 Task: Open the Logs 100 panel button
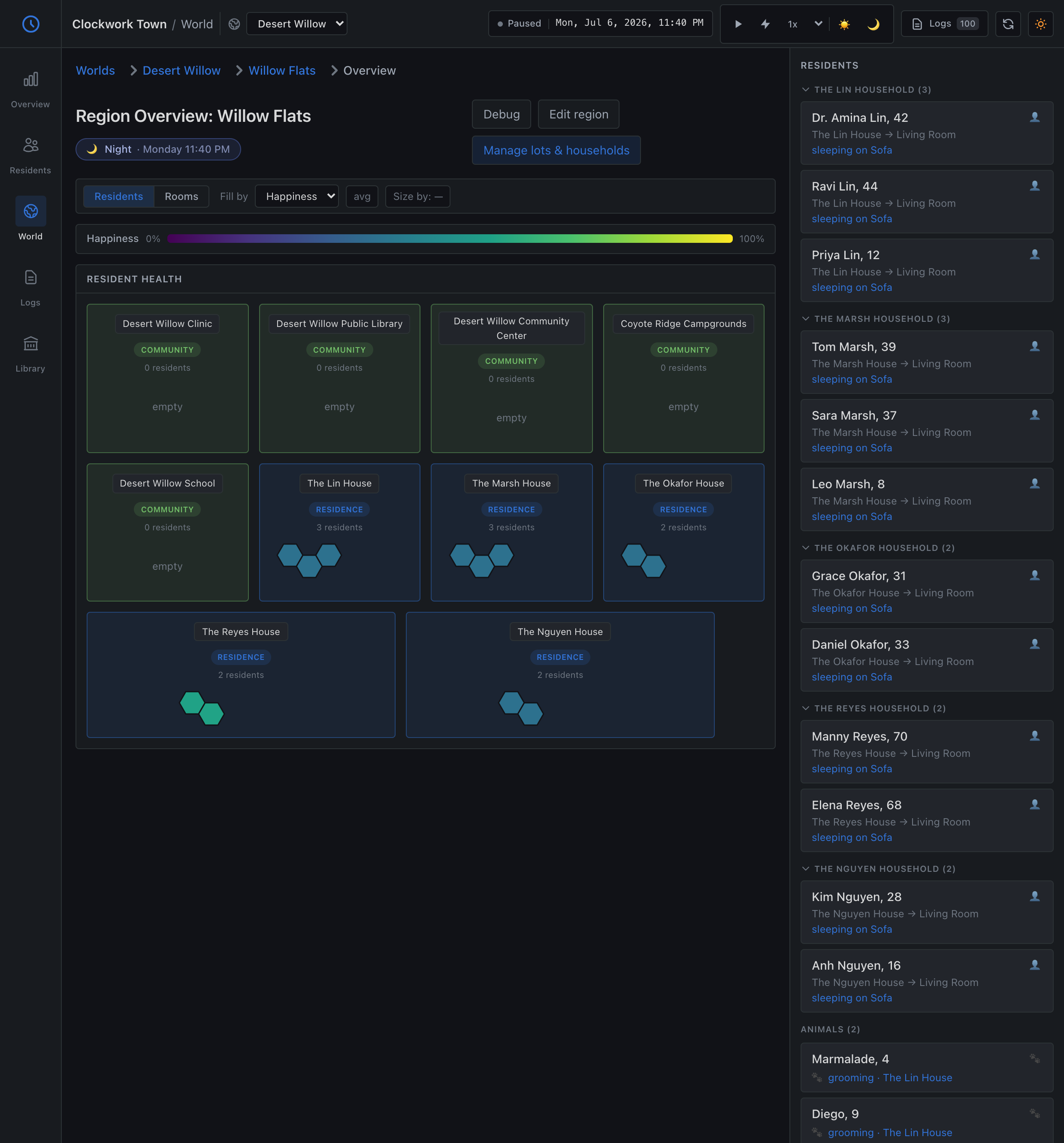pos(944,24)
